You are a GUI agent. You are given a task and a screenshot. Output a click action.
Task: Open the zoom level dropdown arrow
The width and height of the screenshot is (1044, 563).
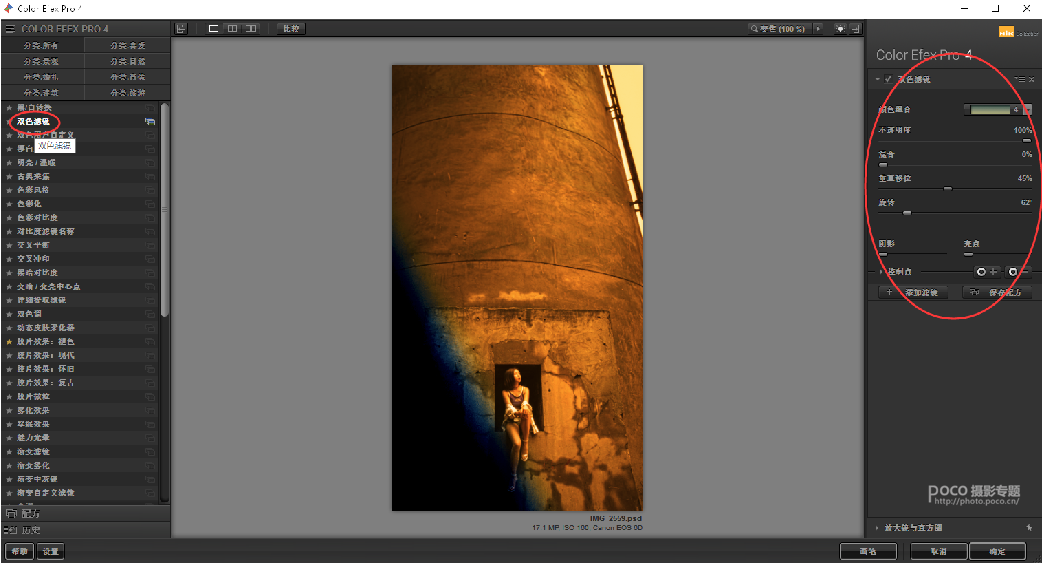coord(818,29)
